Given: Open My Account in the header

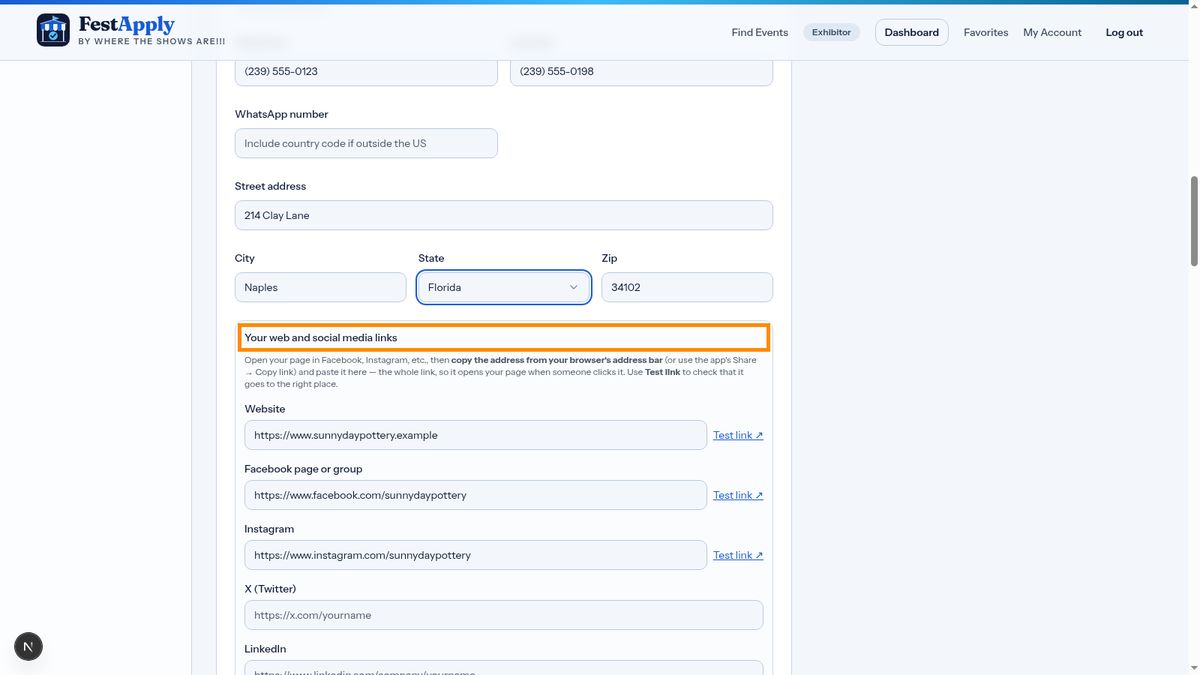Looking at the screenshot, I should [x=1052, y=32].
